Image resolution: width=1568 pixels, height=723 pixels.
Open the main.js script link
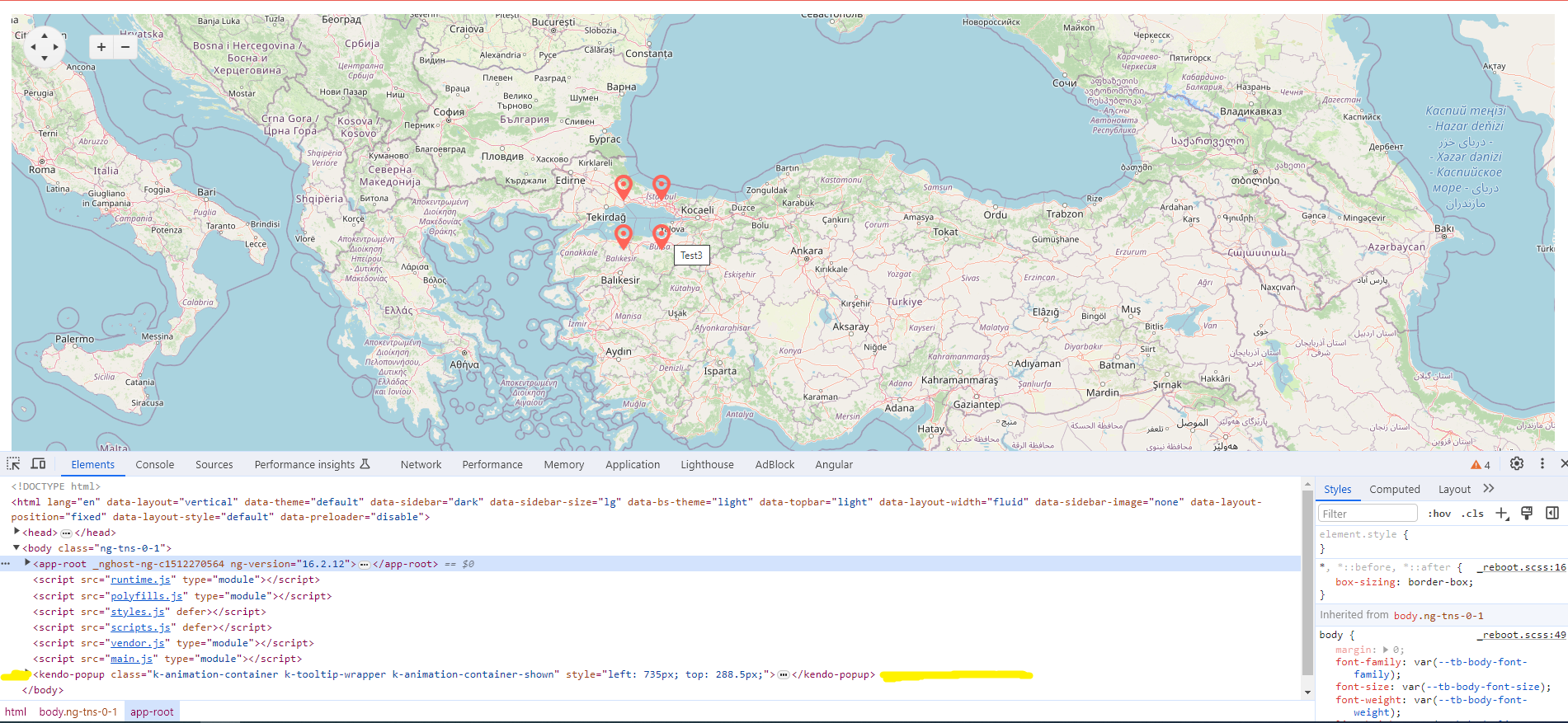131,659
